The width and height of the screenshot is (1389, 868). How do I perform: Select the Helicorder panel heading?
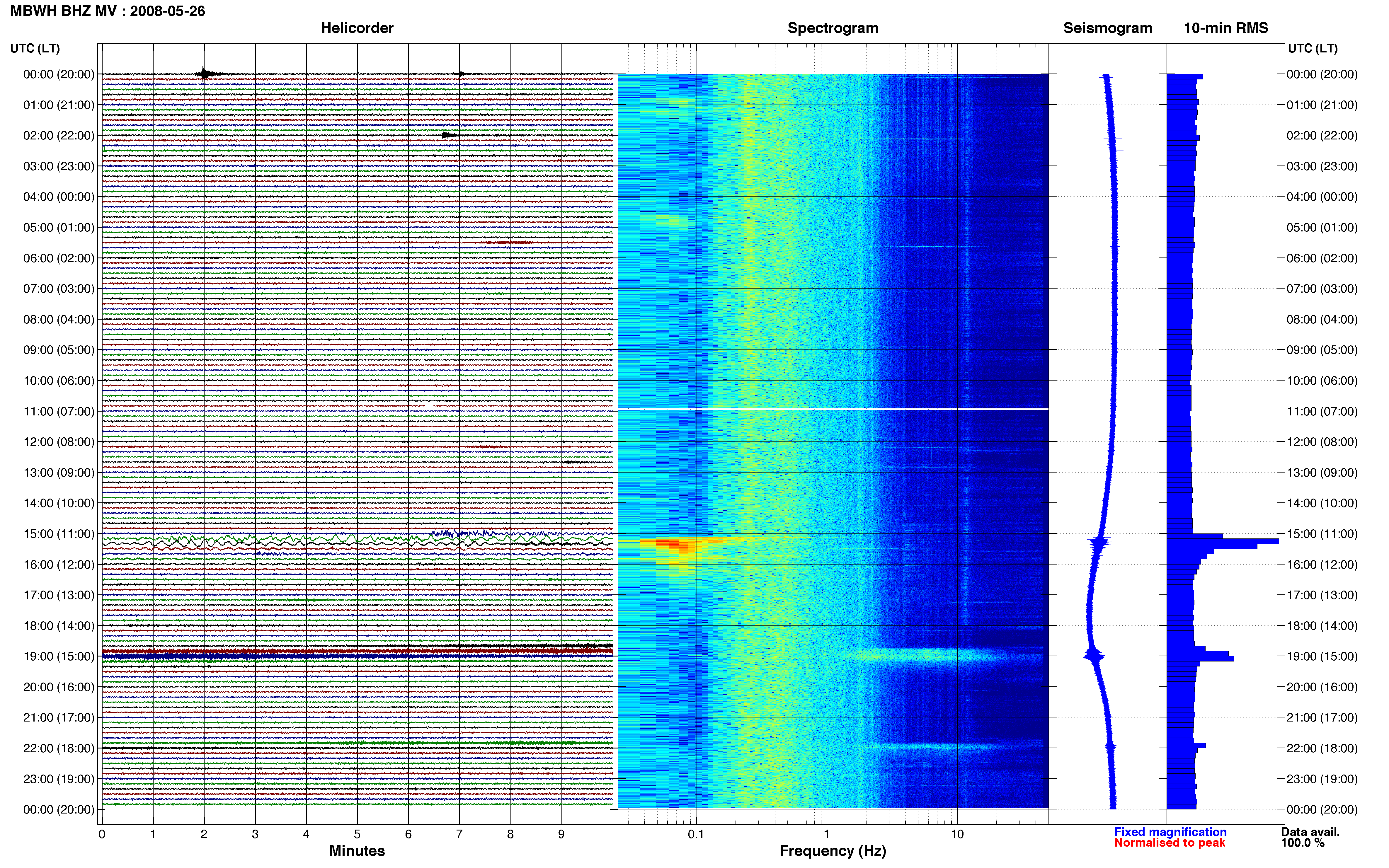pos(357,28)
